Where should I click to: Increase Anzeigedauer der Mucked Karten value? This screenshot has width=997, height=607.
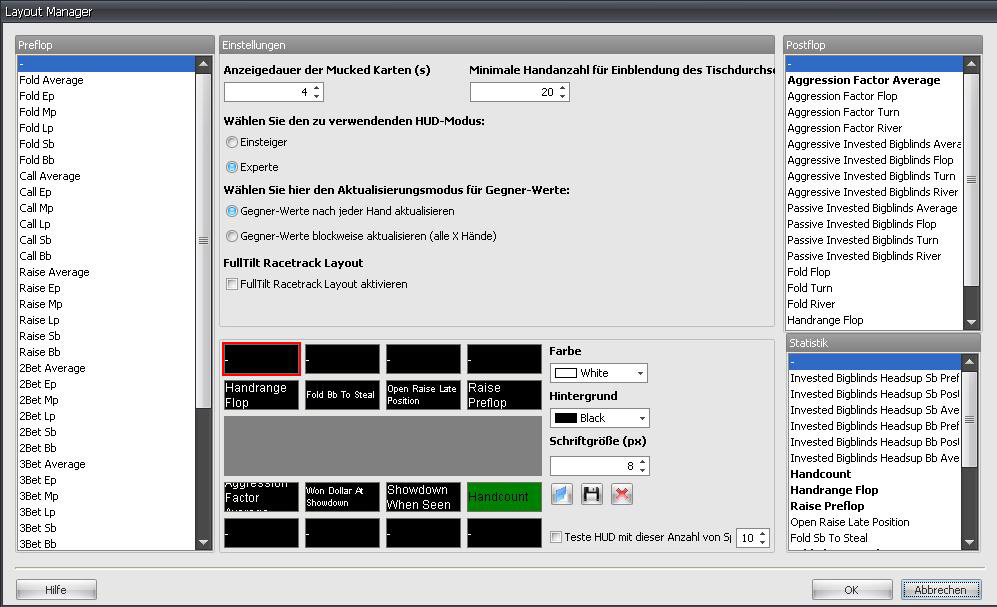click(x=317, y=88)
